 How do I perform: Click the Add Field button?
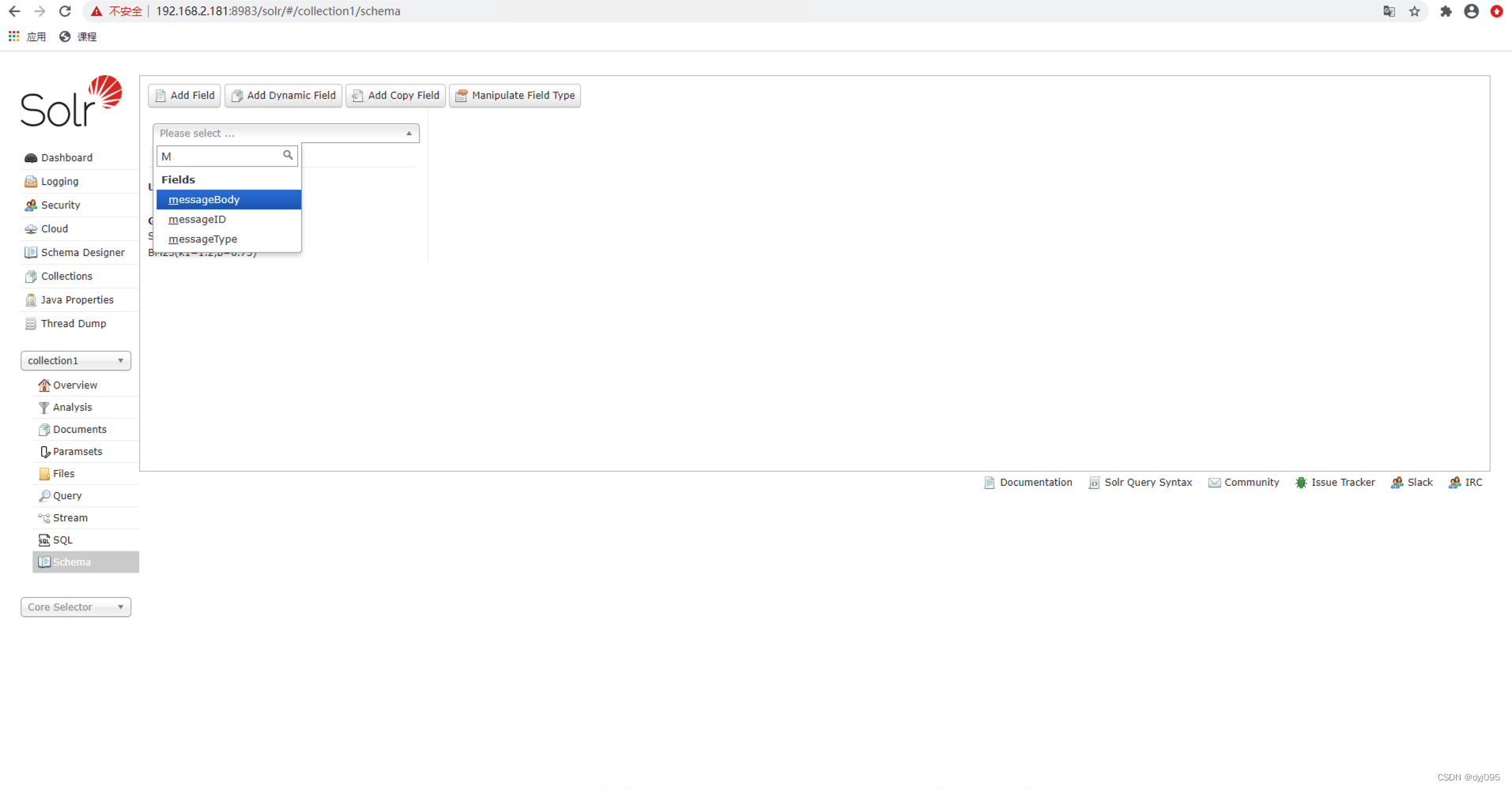click(184, 96)
